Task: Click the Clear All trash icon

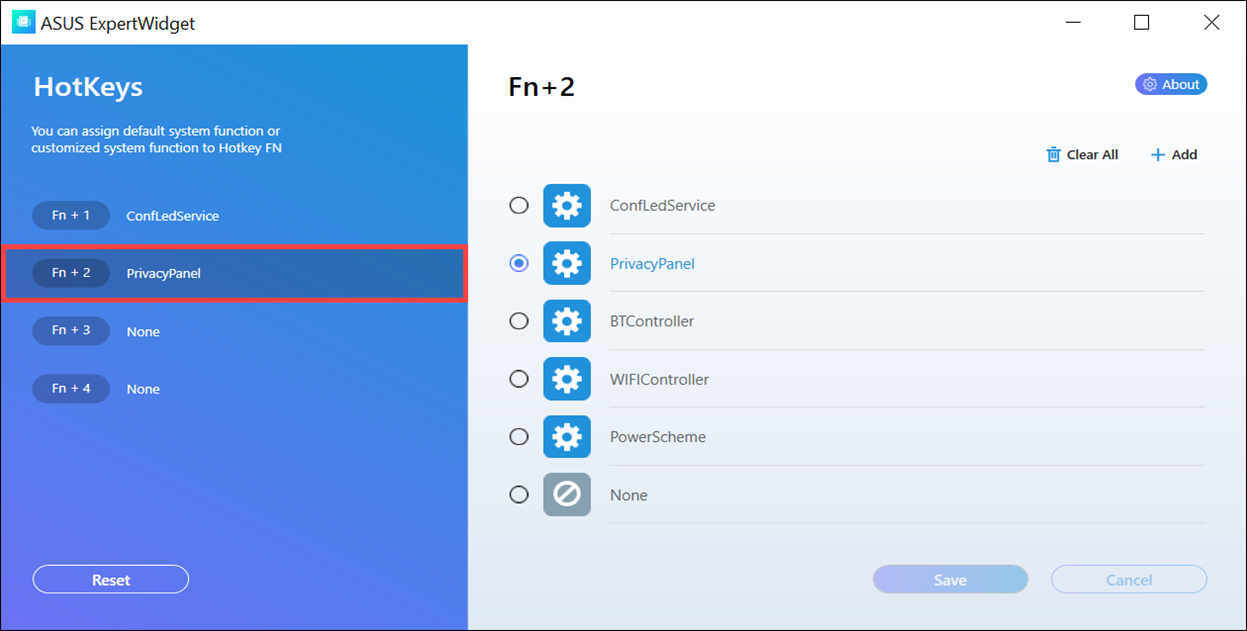Action: coord(1053,154)
